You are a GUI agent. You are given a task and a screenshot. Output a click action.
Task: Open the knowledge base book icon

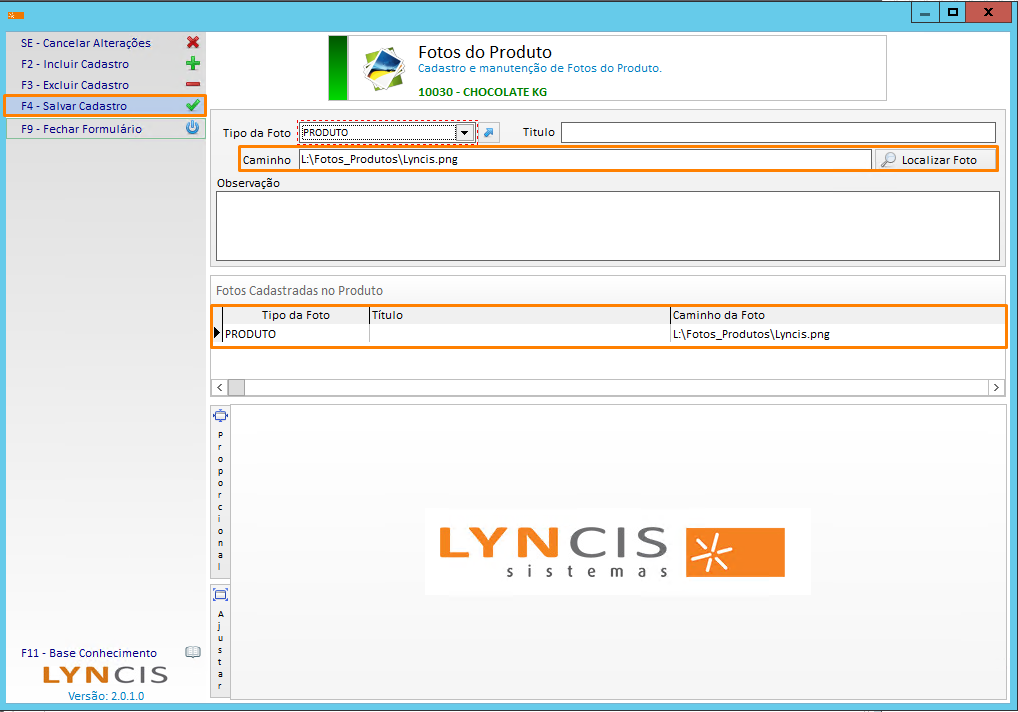pyautogui.click(x=193, y=652)
